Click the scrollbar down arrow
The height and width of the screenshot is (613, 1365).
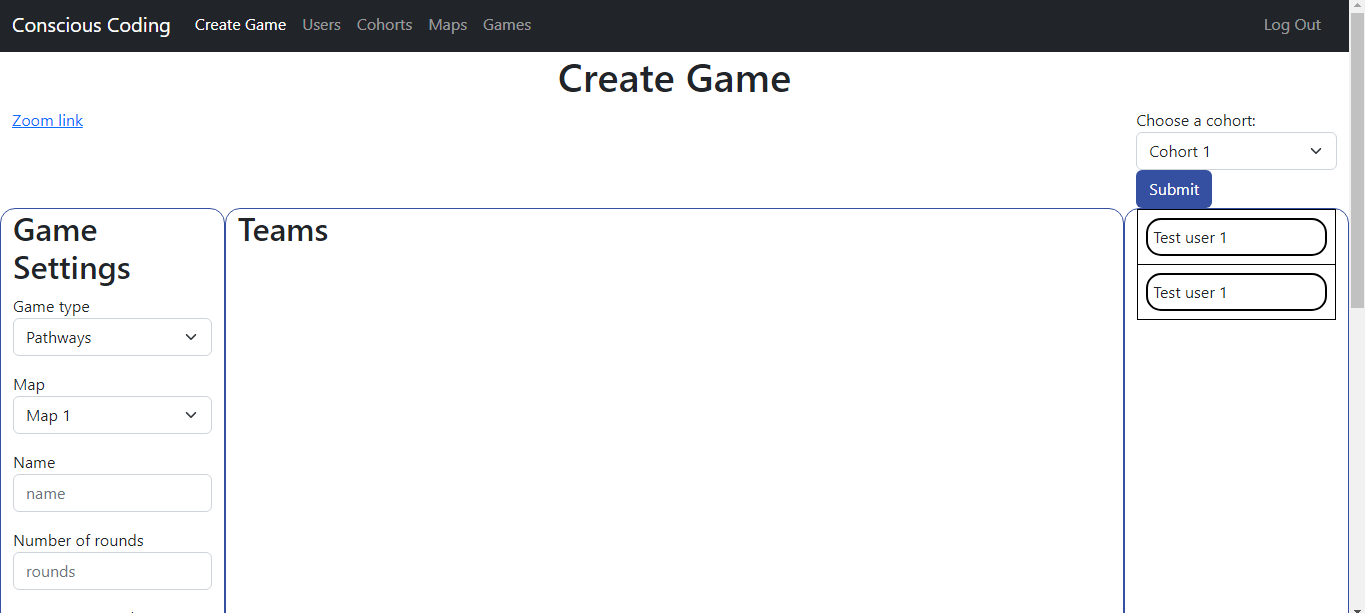click(x=1357, y=606)
